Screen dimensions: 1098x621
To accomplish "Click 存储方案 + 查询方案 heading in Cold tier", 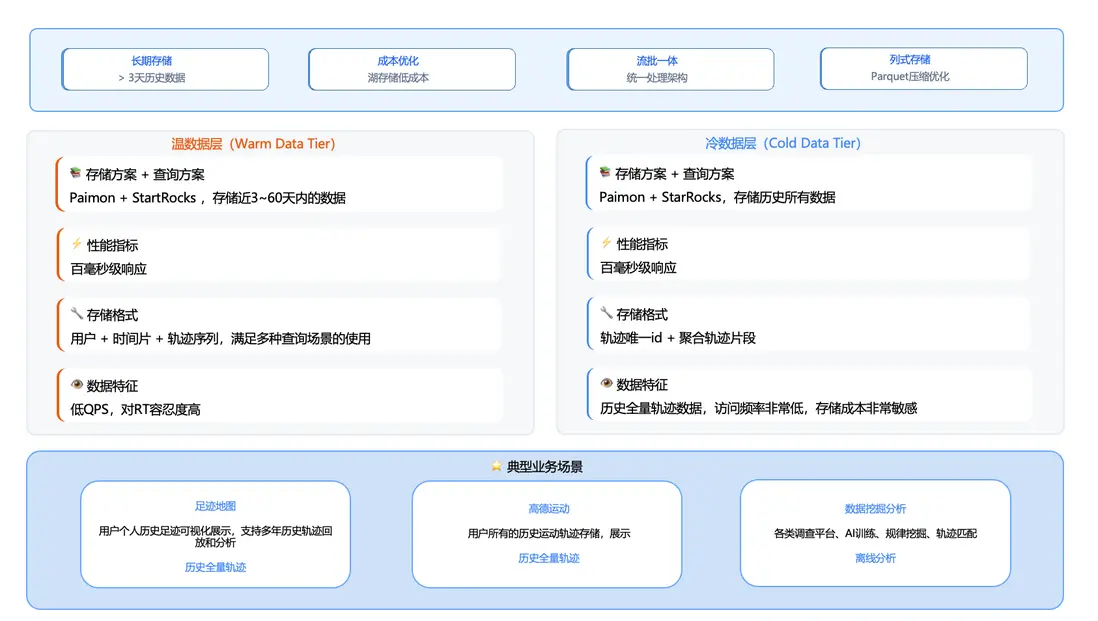I will coord(674,174).
